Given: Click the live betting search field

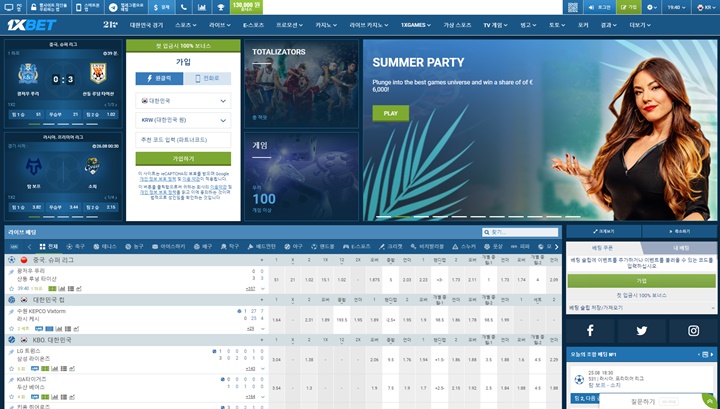Looking at the screenshot, I should pos(520,232).
